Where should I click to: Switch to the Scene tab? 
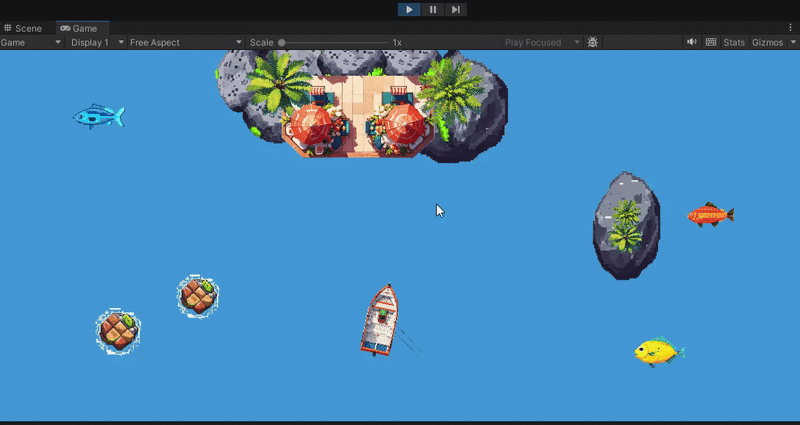coord(22,28)
